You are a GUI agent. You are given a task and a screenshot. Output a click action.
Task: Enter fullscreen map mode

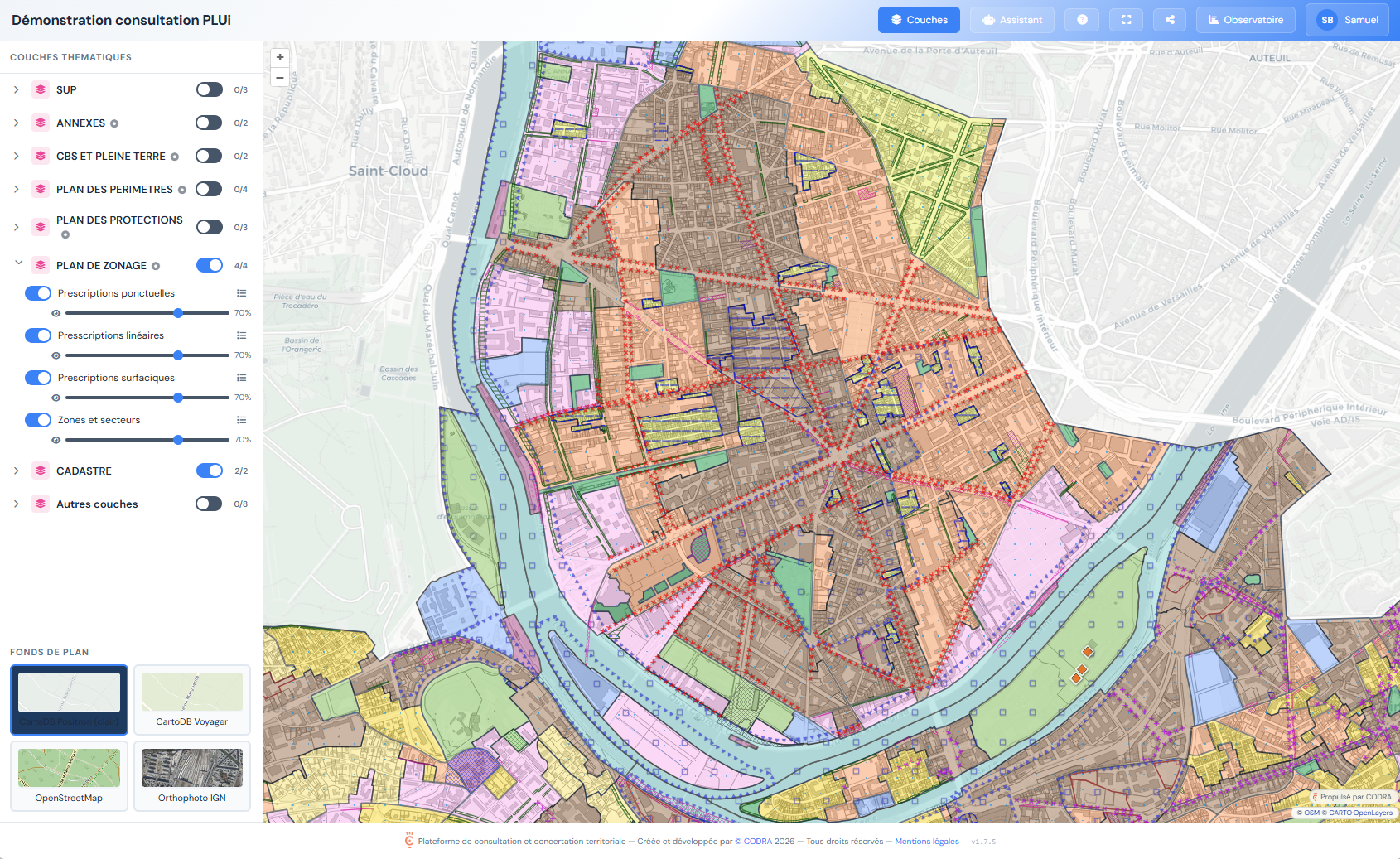(x=1126, y=20)
